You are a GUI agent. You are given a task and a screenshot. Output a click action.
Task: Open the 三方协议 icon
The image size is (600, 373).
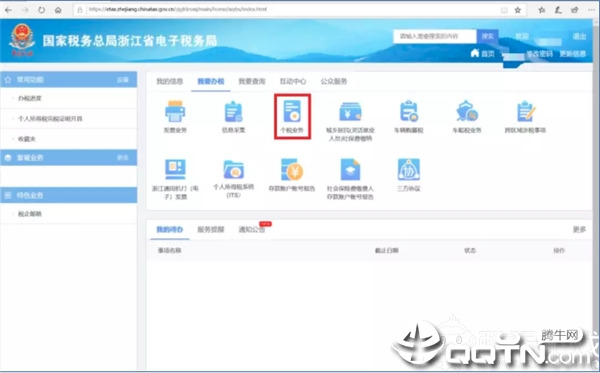409,169
